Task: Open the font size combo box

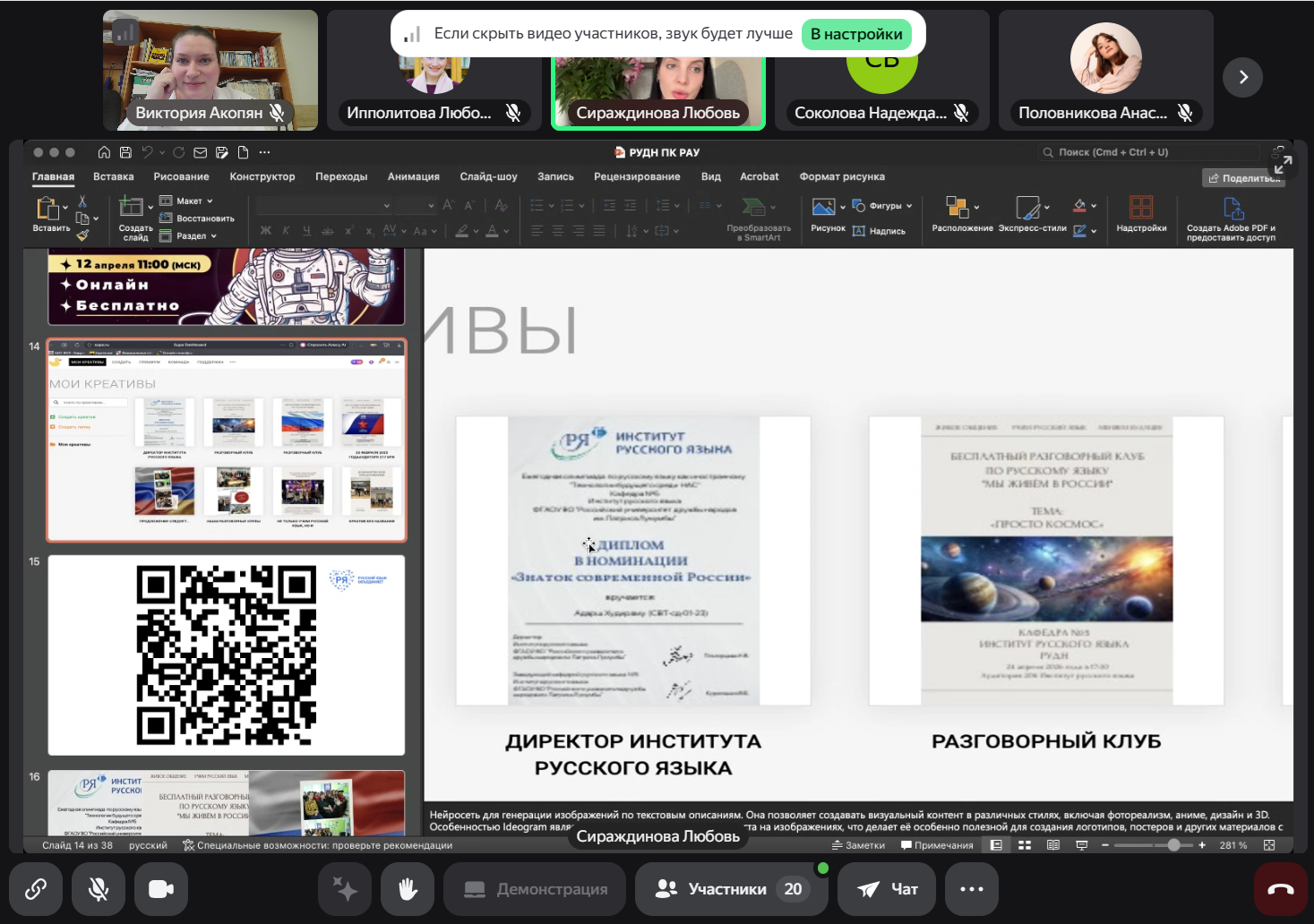Action: pos(417,206)
